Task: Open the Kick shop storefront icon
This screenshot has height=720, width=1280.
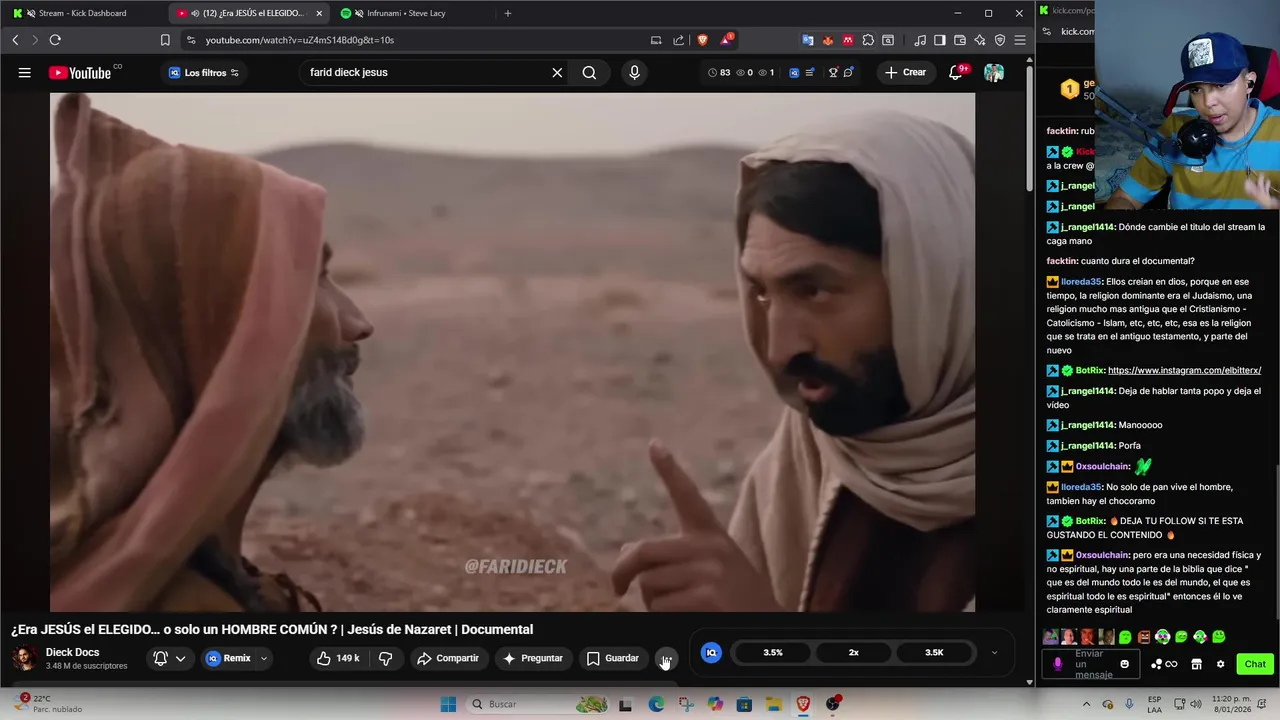Action: coord(1196,664)
